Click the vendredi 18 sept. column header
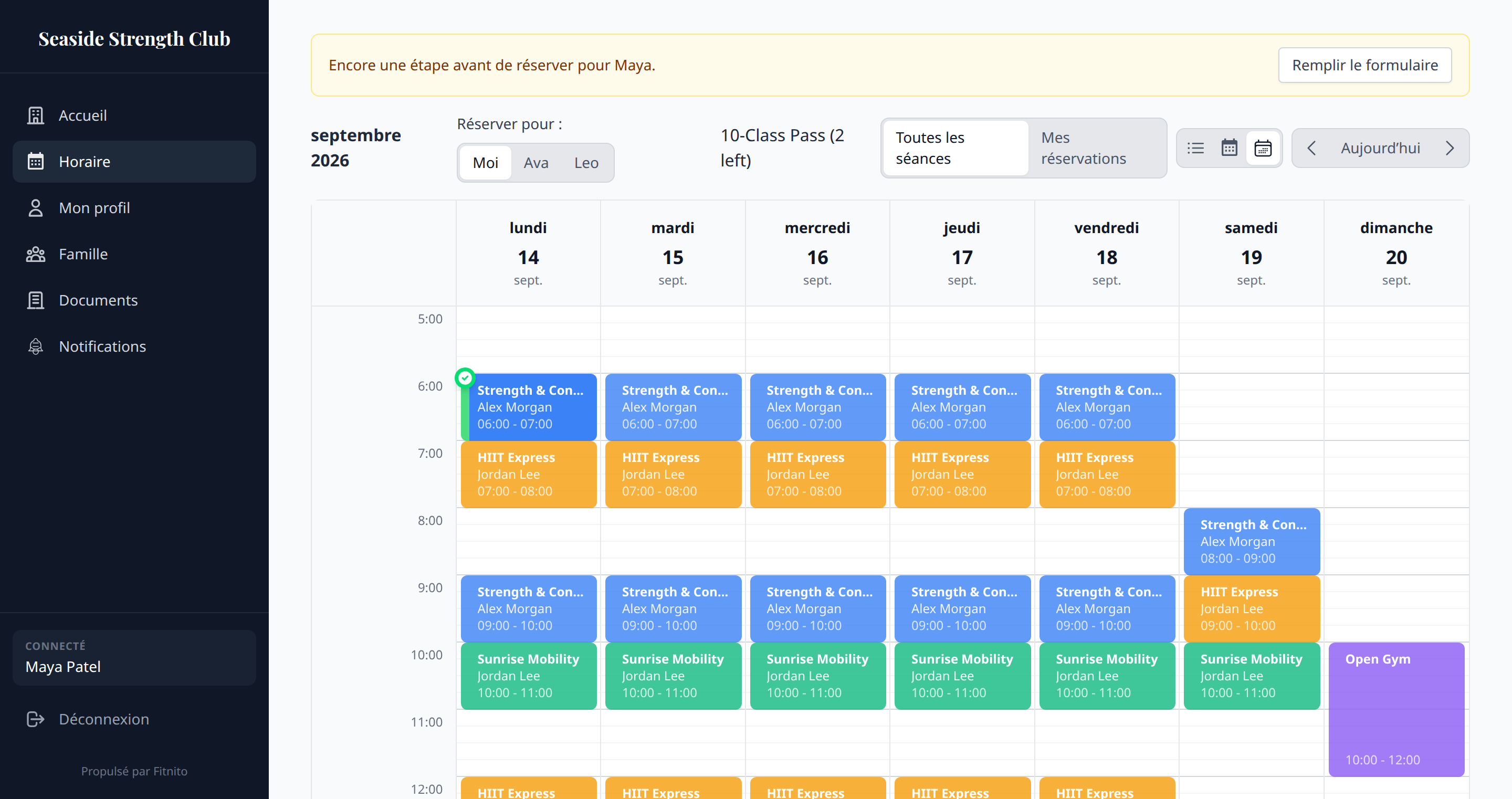Screen dimensions: 1512x799 point(1106,254)
